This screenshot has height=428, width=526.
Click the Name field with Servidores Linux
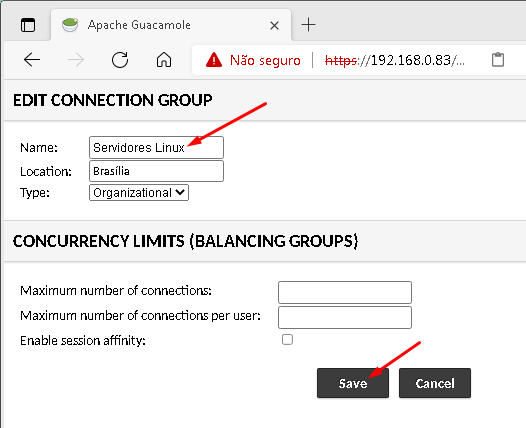(156, 147)
